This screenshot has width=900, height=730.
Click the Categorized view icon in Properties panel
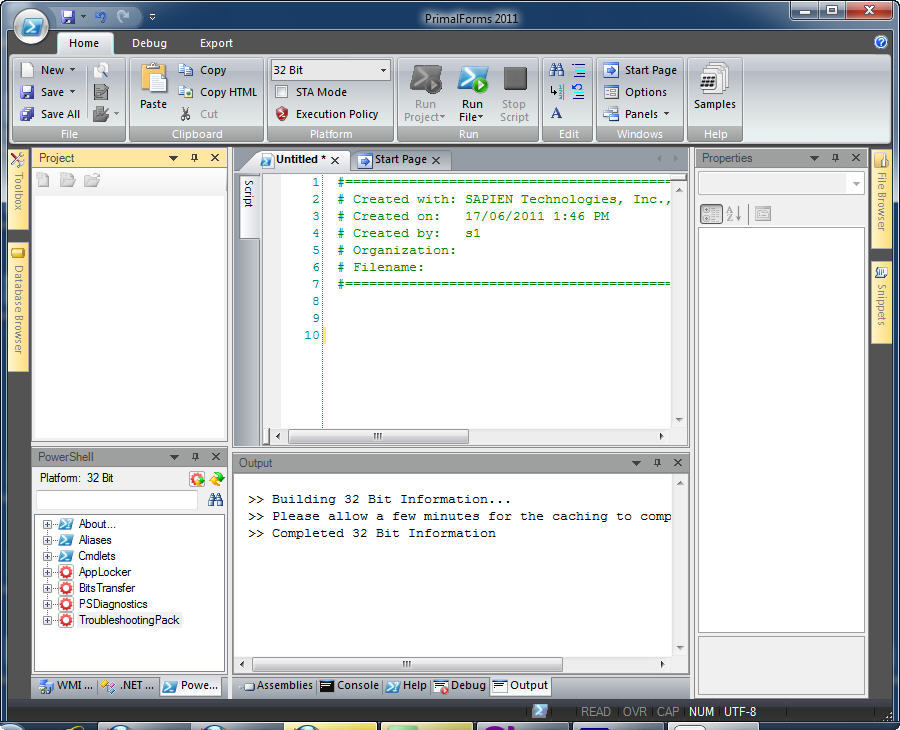[x=711, y=214]
